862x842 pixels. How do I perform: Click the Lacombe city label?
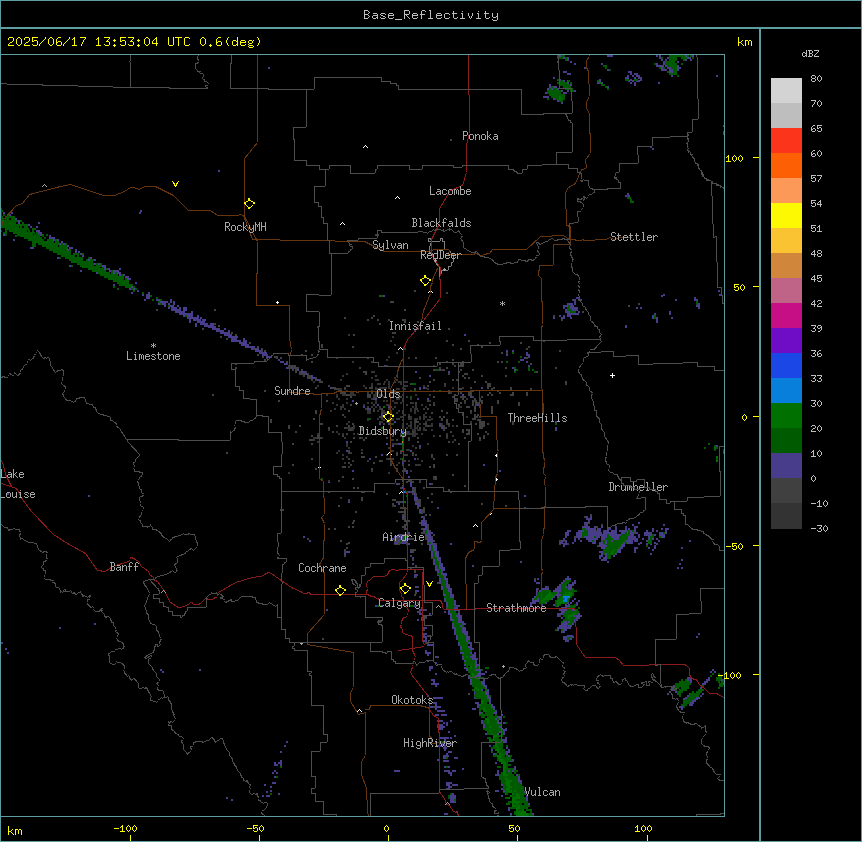coord(450,191)
